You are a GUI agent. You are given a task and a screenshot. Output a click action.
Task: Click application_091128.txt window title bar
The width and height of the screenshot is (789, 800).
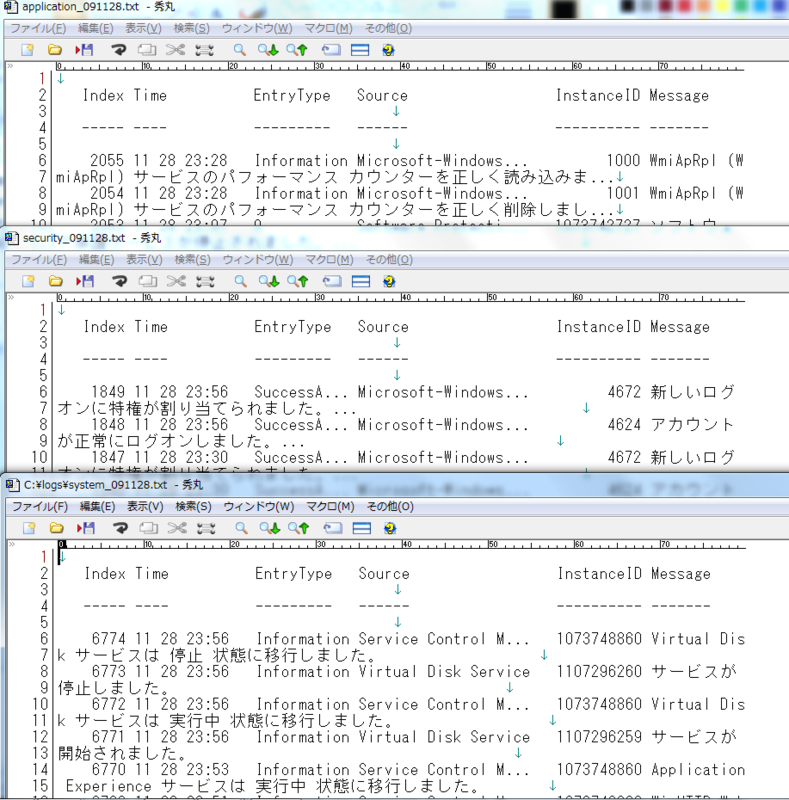tap(396, 7)
